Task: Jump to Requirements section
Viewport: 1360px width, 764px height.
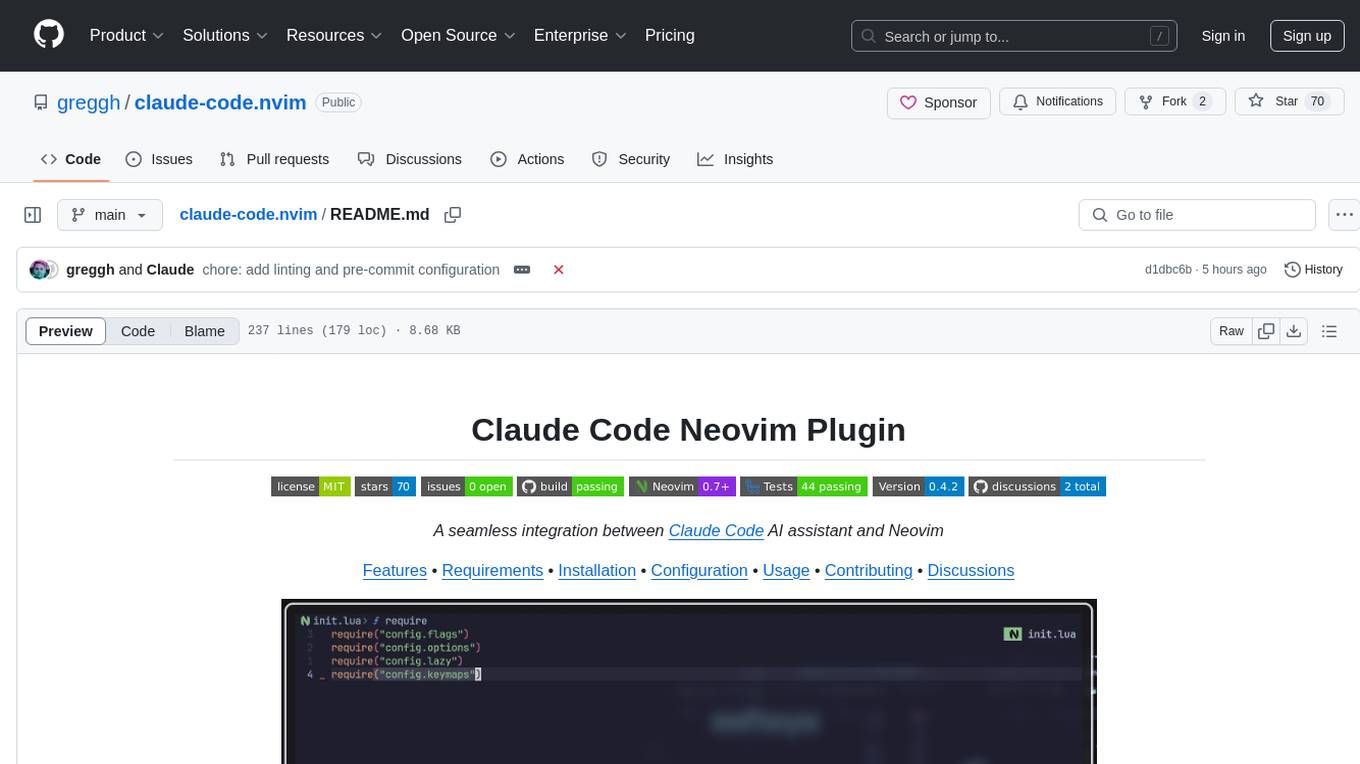Action: pyautogui.click(x=492, y=571)
